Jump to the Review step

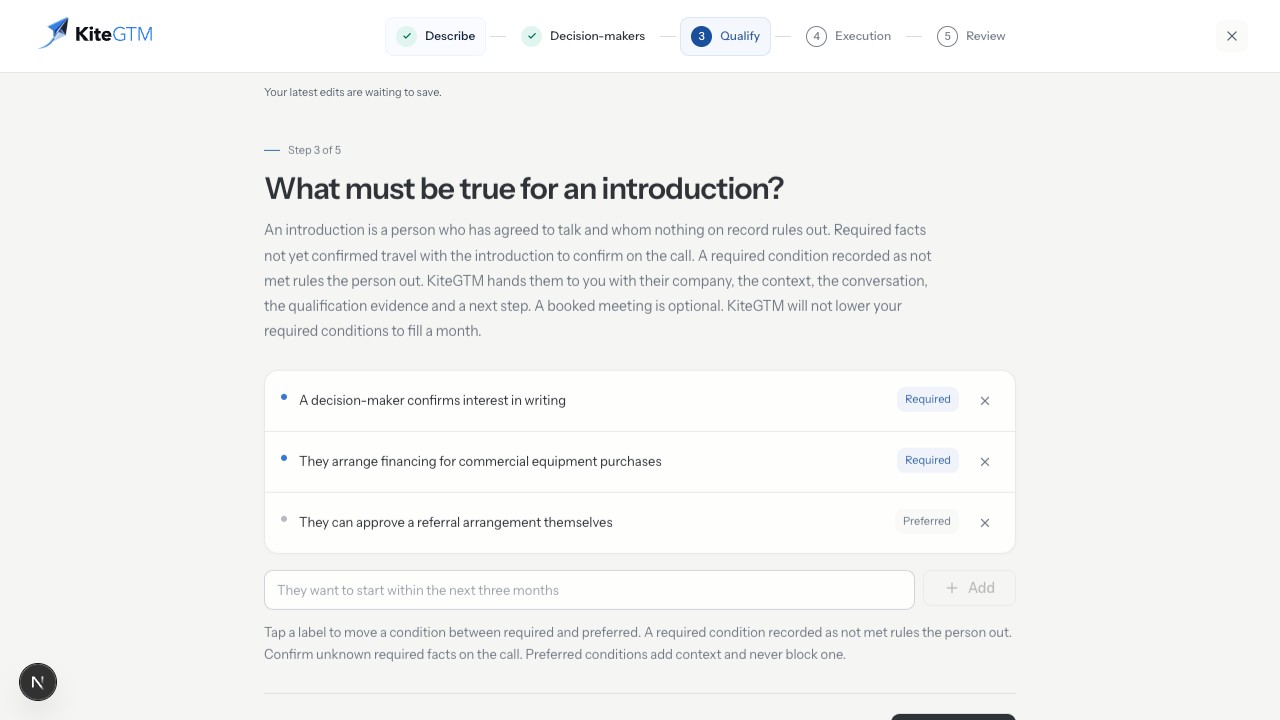pyautogui.click(x=972, y=36)
